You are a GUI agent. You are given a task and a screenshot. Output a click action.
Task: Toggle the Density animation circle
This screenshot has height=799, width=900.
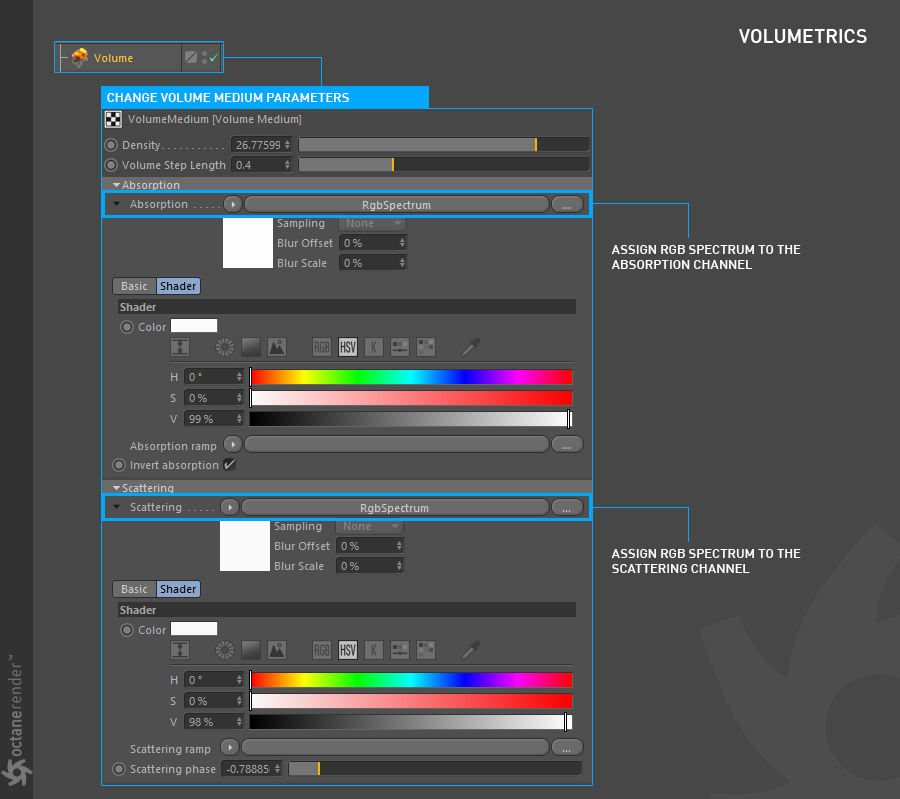(111, 145)
